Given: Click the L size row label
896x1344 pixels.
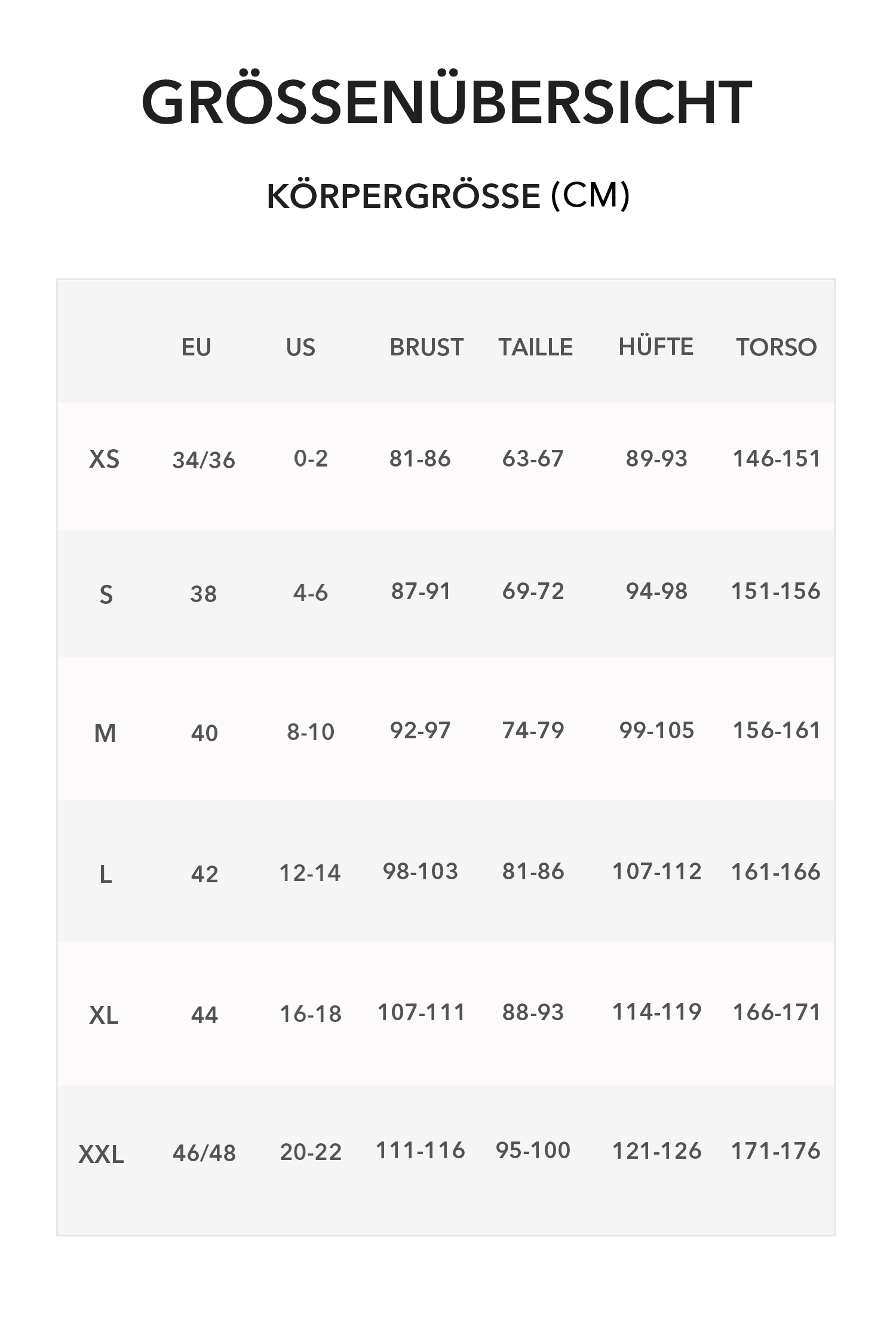Looking at the screenshot, I should pyautogui.click(x=106, y=874).
